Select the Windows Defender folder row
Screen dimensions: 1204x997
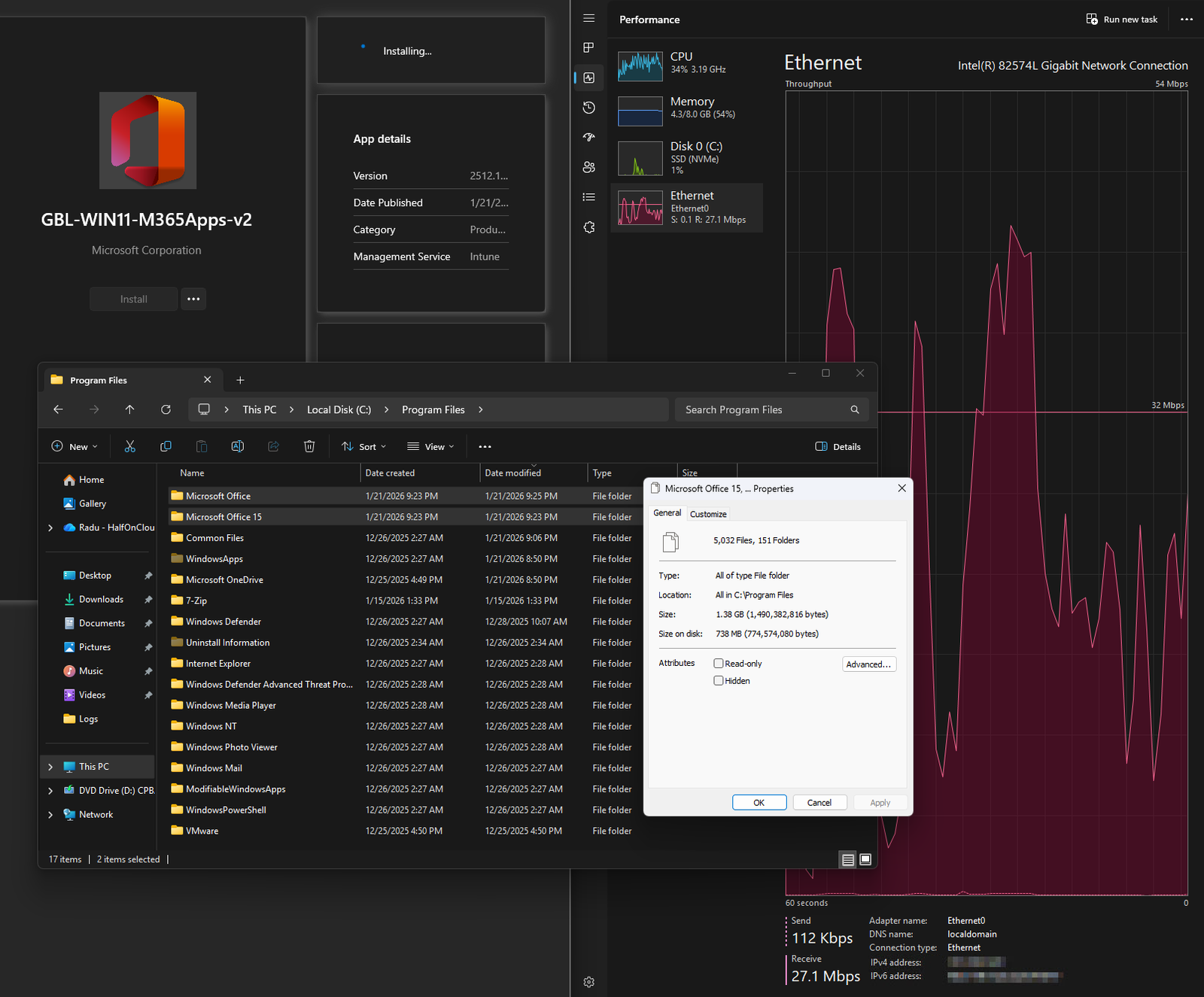point(223,622)
